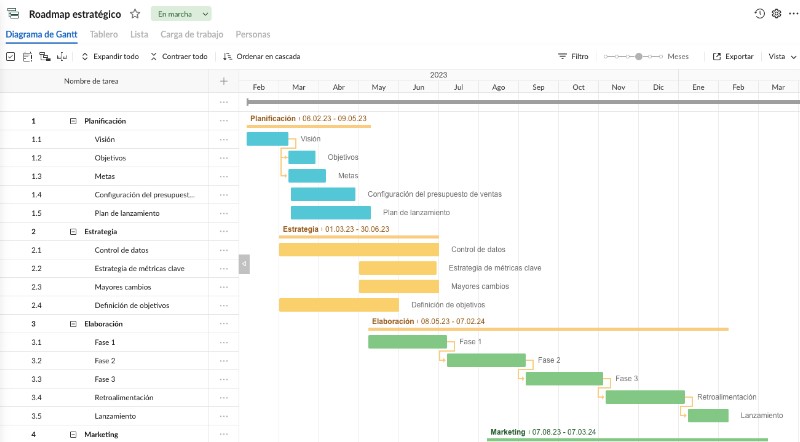Open the three-dot menu for Mayores cambios row
Image resolution: width=800 pixels, height=442 pixels.
pyautogui.click(x=223, y=287)
